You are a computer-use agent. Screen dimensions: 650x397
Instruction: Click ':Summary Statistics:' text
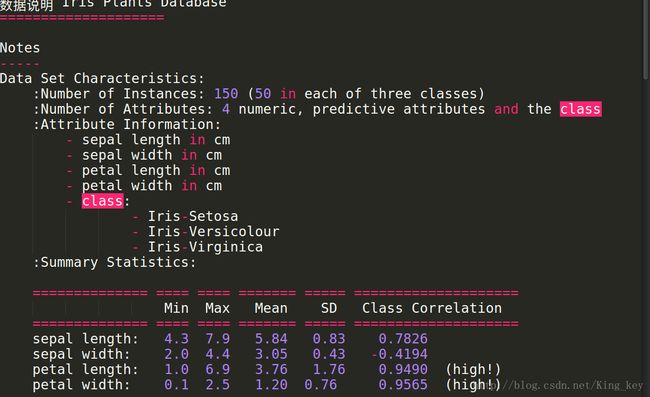click(x=114, y=262)
